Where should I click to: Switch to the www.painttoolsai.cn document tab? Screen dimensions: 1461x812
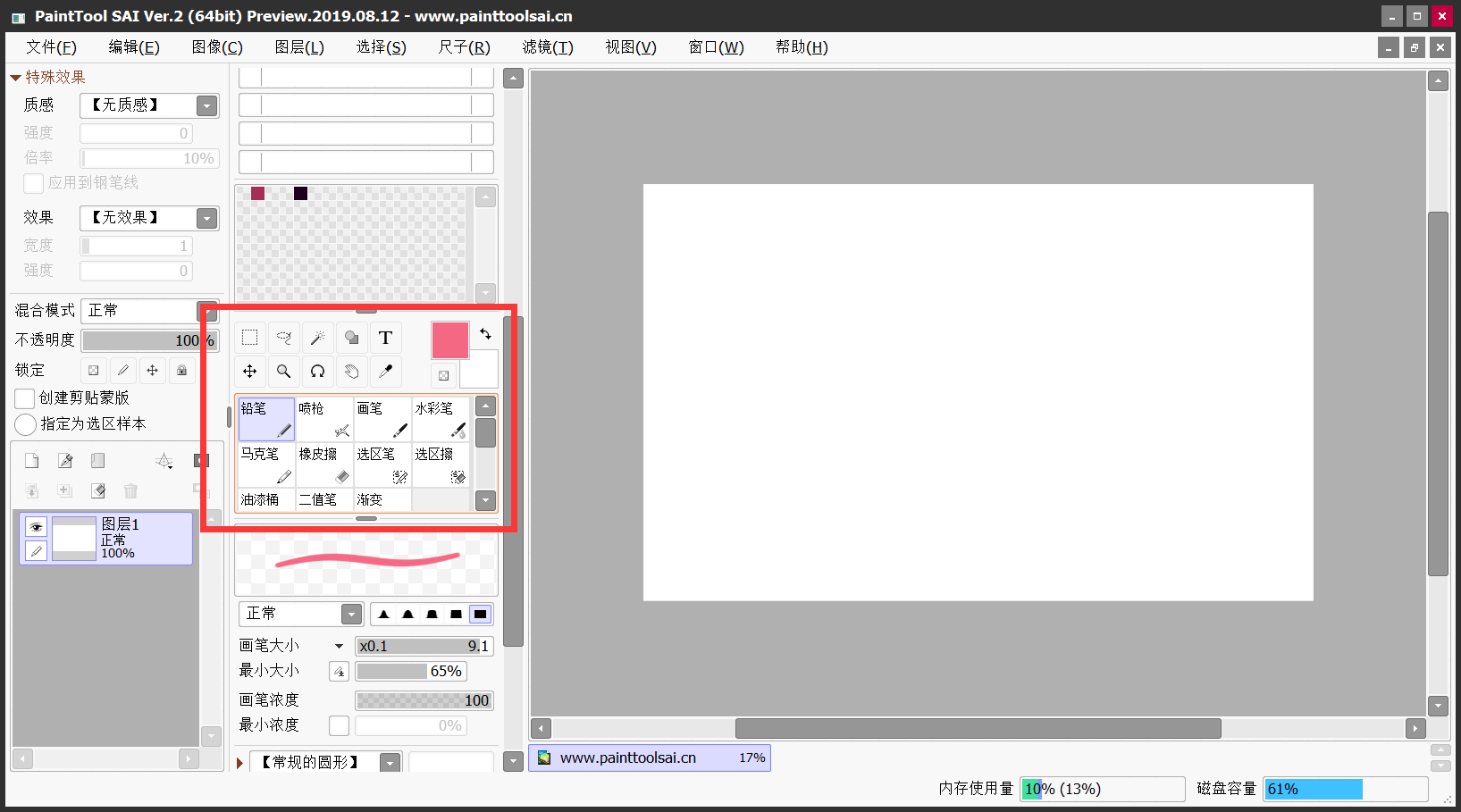[650, 758]
